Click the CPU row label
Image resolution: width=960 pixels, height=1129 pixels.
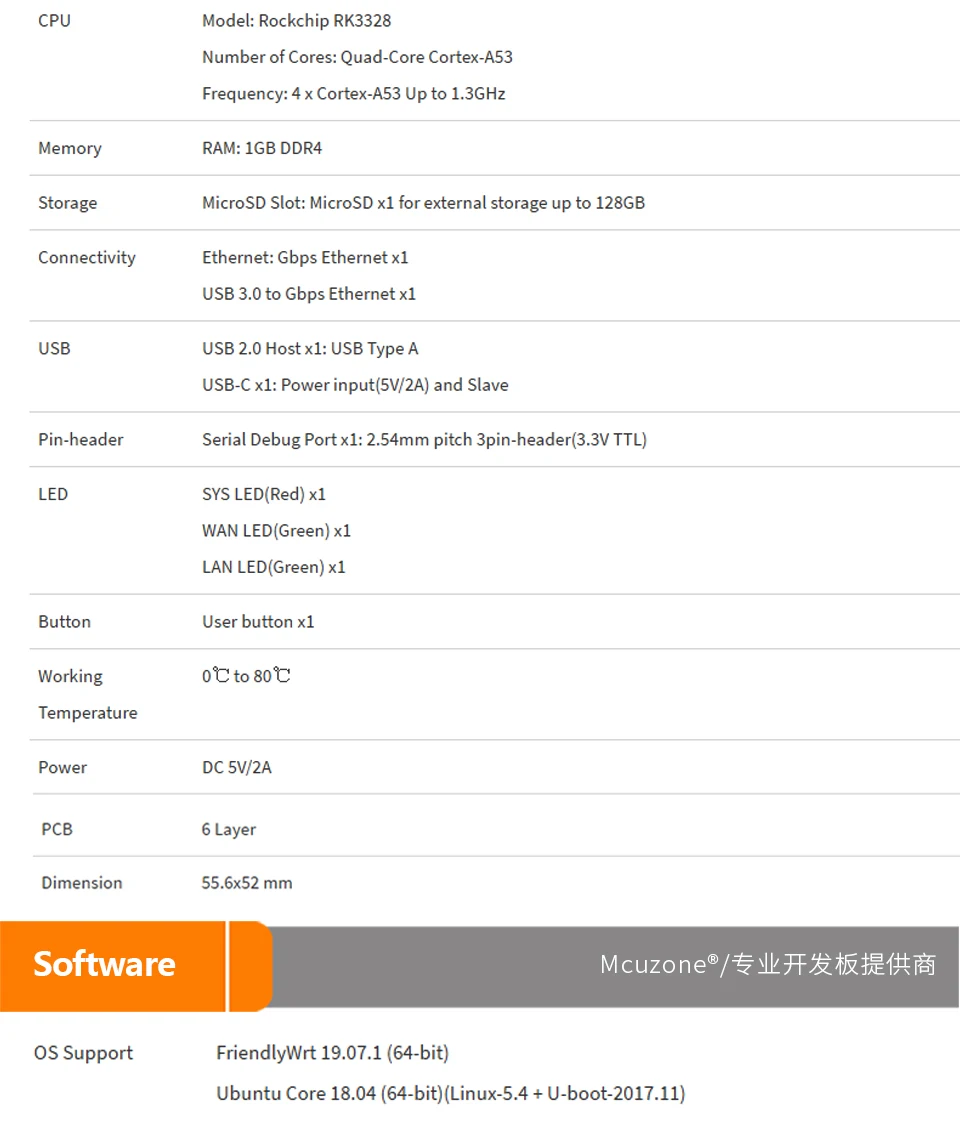coord(54,20)
